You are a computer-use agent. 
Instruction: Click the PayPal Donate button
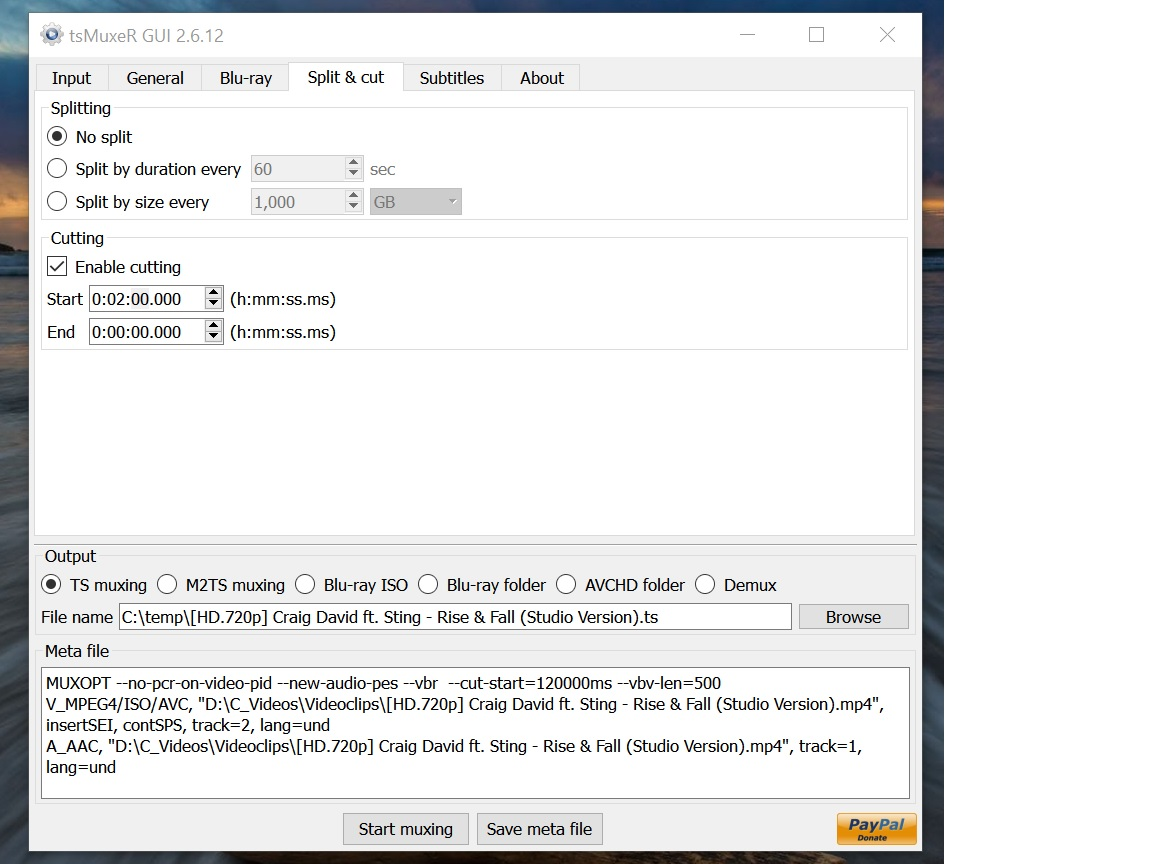click(x=876, y=829)
